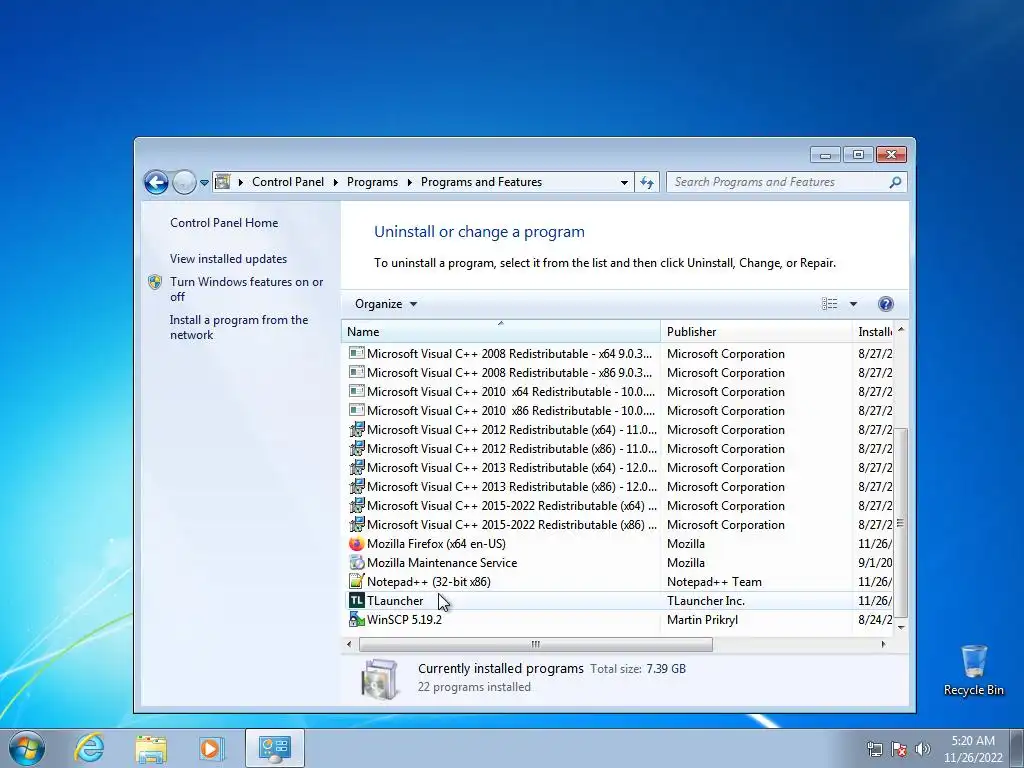This screenshot has width=1024, height=768.
Task: Select Programs breadcrumb
Action: [372, 182]
